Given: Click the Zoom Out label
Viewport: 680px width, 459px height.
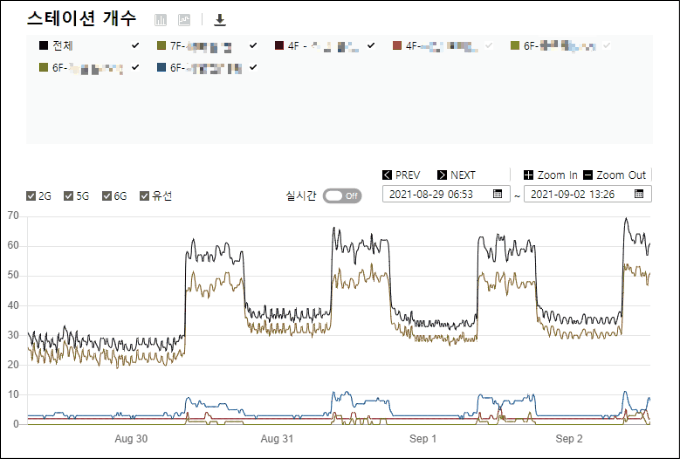Looking at the screenshot, I should 621,175.
